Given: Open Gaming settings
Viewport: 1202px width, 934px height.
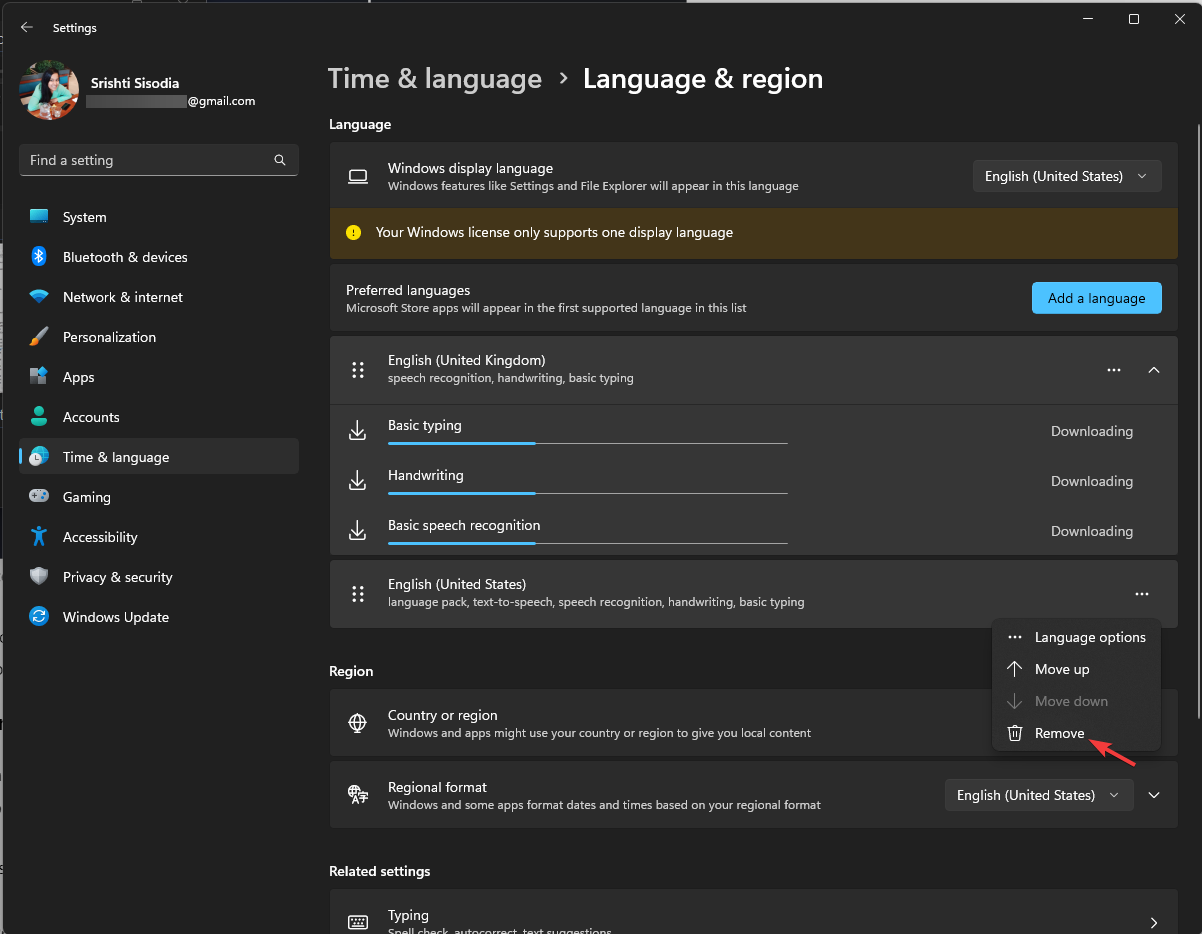Looking at the screenshot, I should click(x=159, y=497).
